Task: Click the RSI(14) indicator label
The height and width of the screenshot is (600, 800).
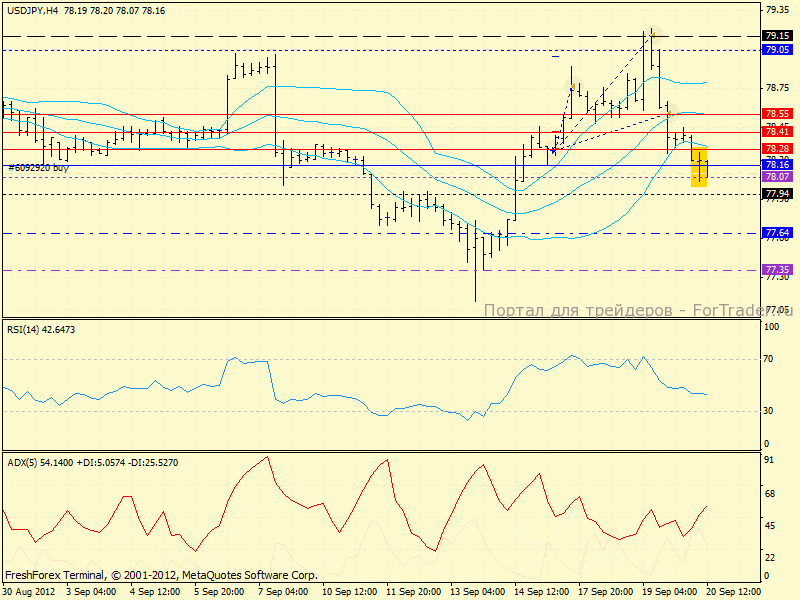Action: (x=40, y=329)
